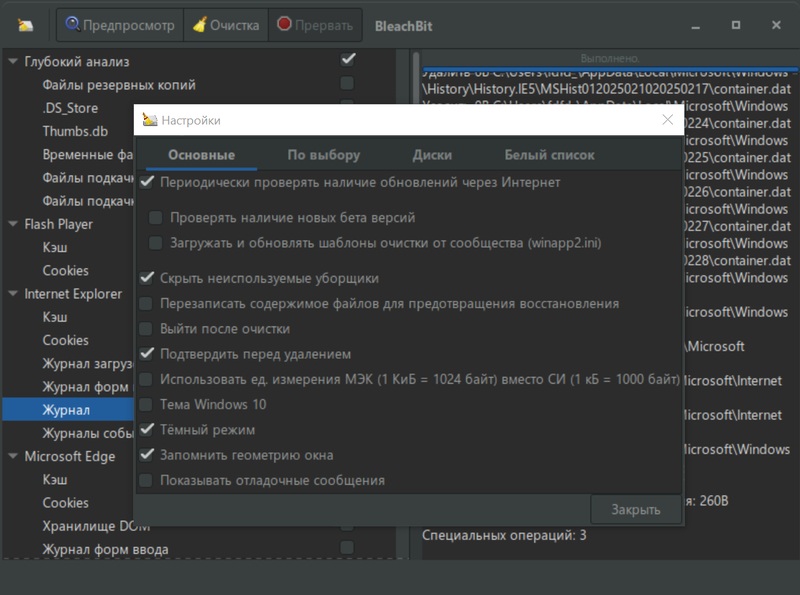Collapse the Microsoft Edge tree group
The height and width of the screenshot is (595, 800).
(13, 457)
